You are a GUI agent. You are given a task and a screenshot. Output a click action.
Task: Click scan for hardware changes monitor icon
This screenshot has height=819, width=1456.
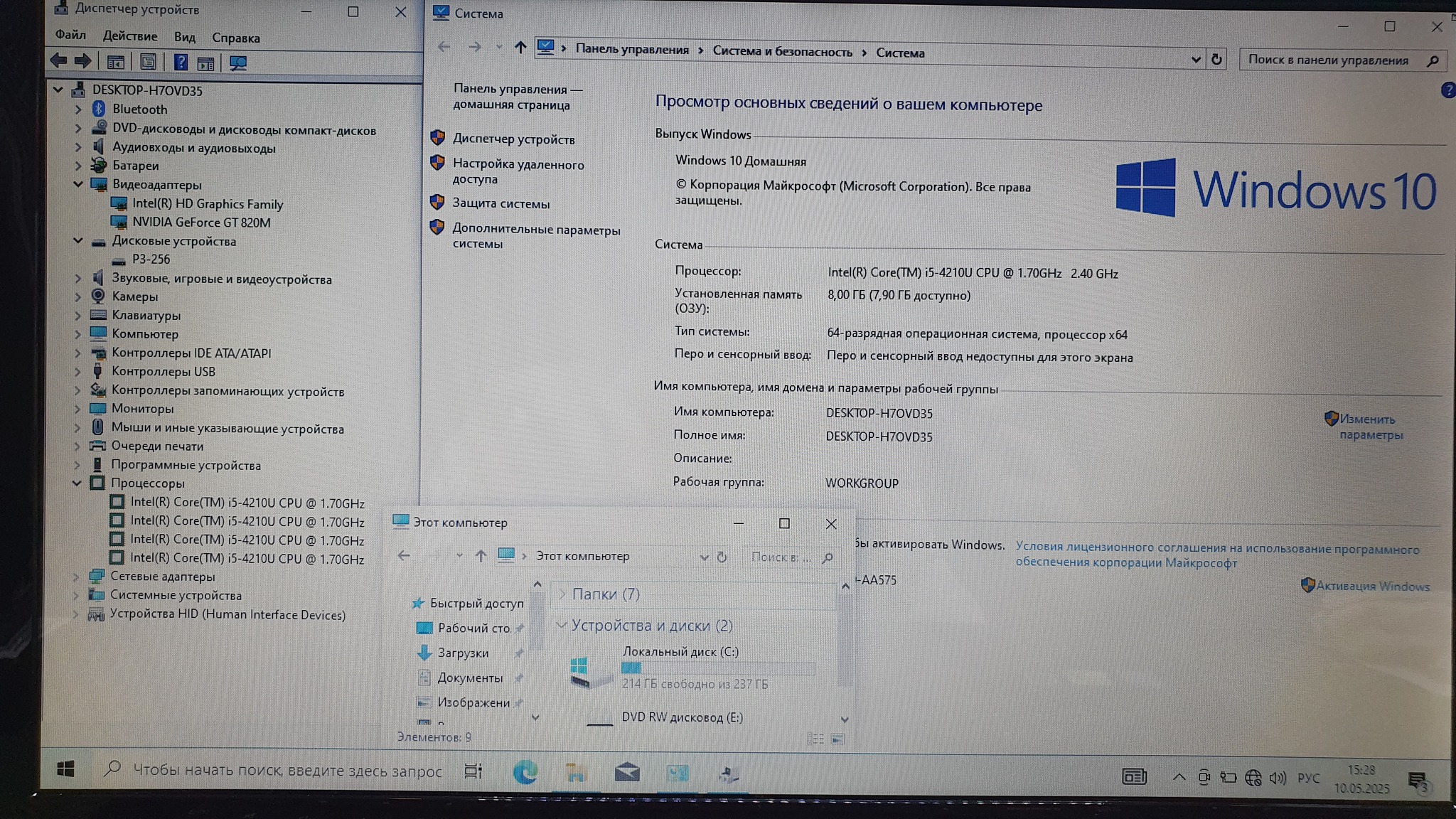(238, 63)
